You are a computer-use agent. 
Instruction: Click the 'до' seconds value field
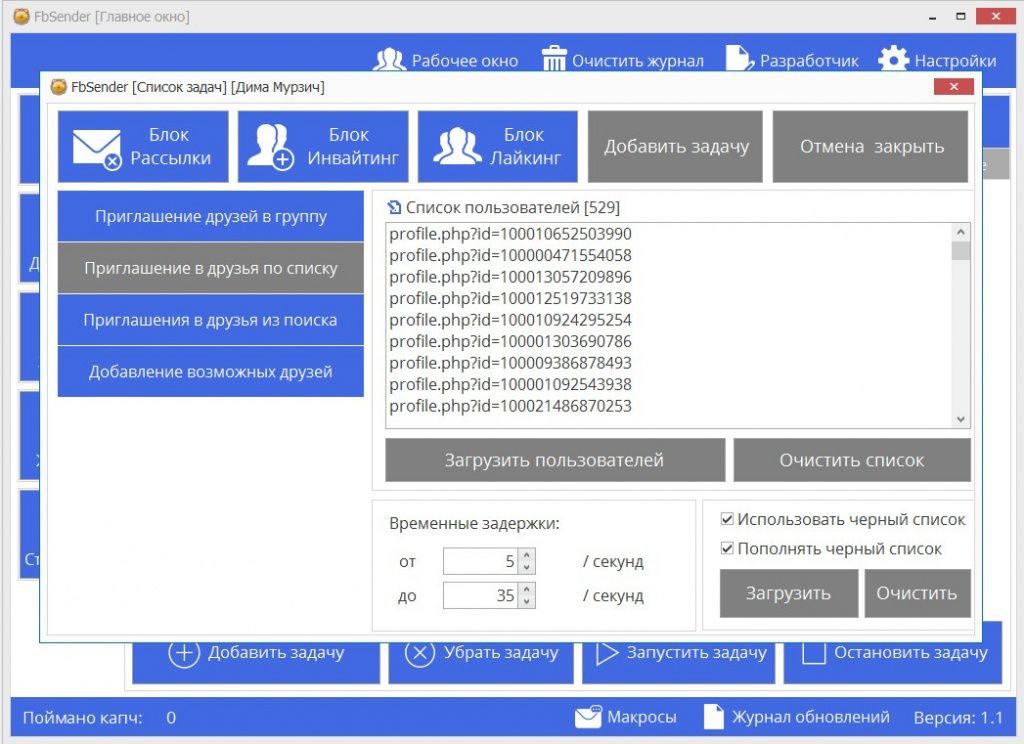[x=481, y=595]
